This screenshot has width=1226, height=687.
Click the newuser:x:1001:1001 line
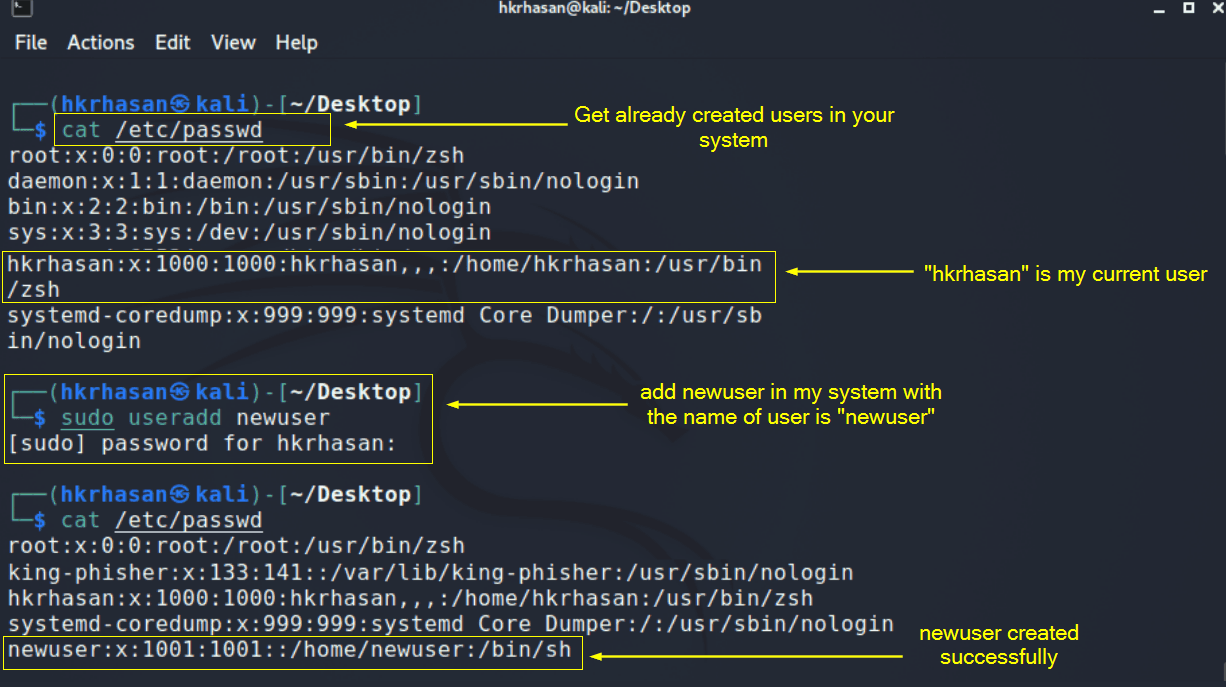point(289,650)
